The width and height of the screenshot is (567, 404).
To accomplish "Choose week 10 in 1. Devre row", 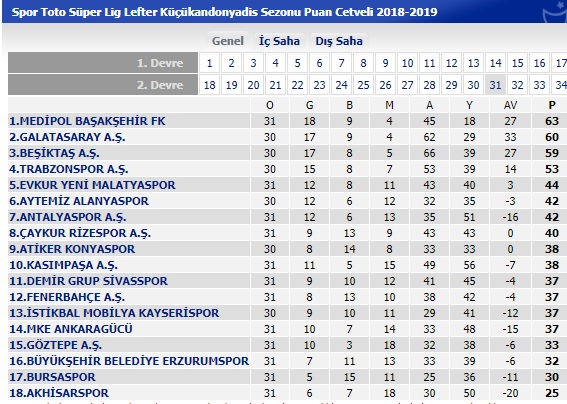I will click(x=408, y=63).
